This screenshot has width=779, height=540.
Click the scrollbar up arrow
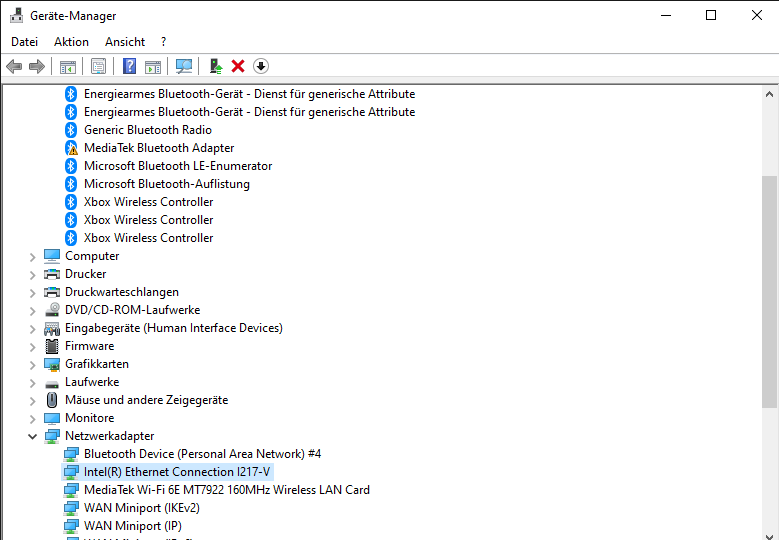[x=769, y=94]
